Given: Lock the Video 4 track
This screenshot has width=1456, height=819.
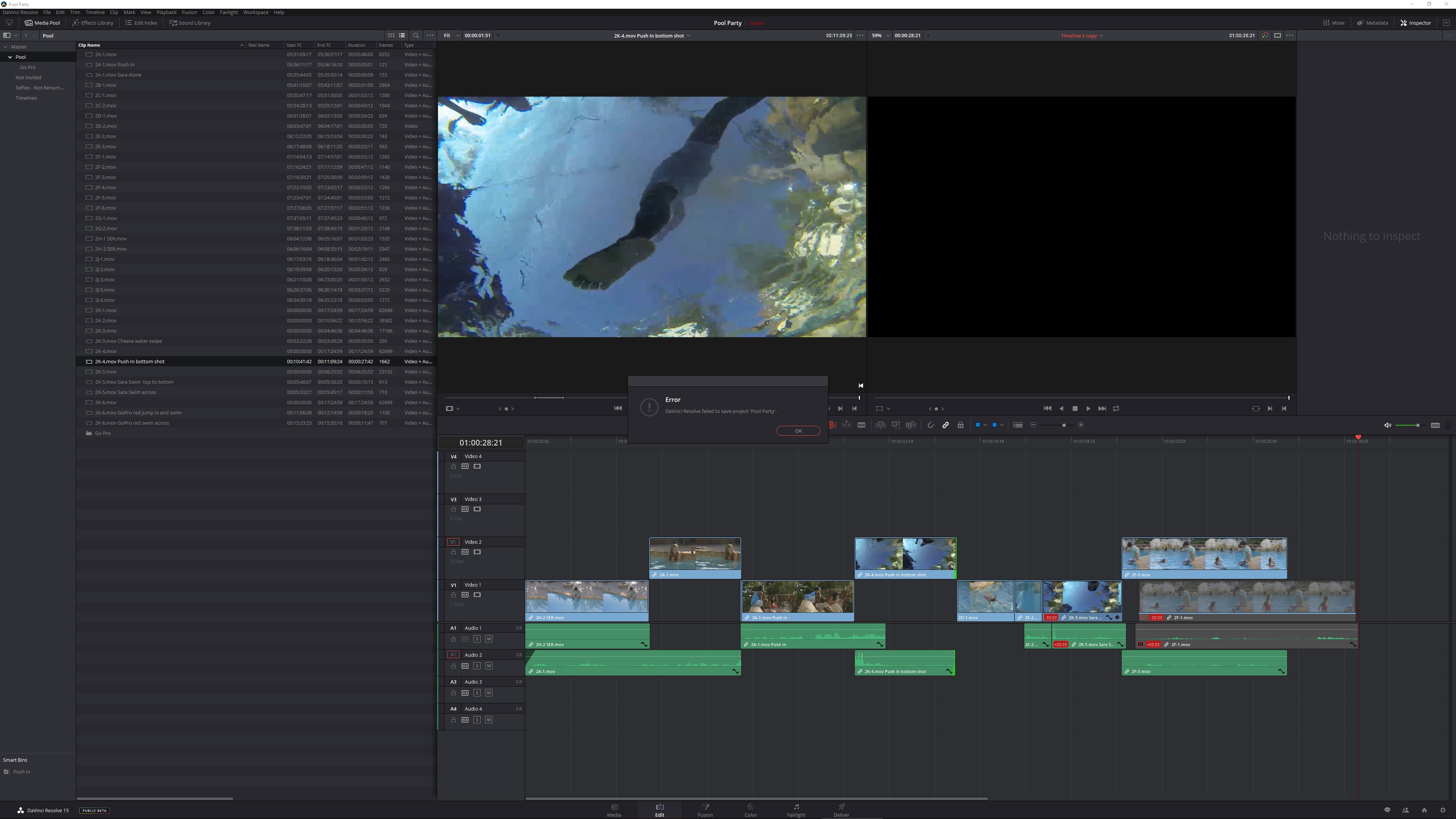Looking at the screenshot, I should point(453,467).
